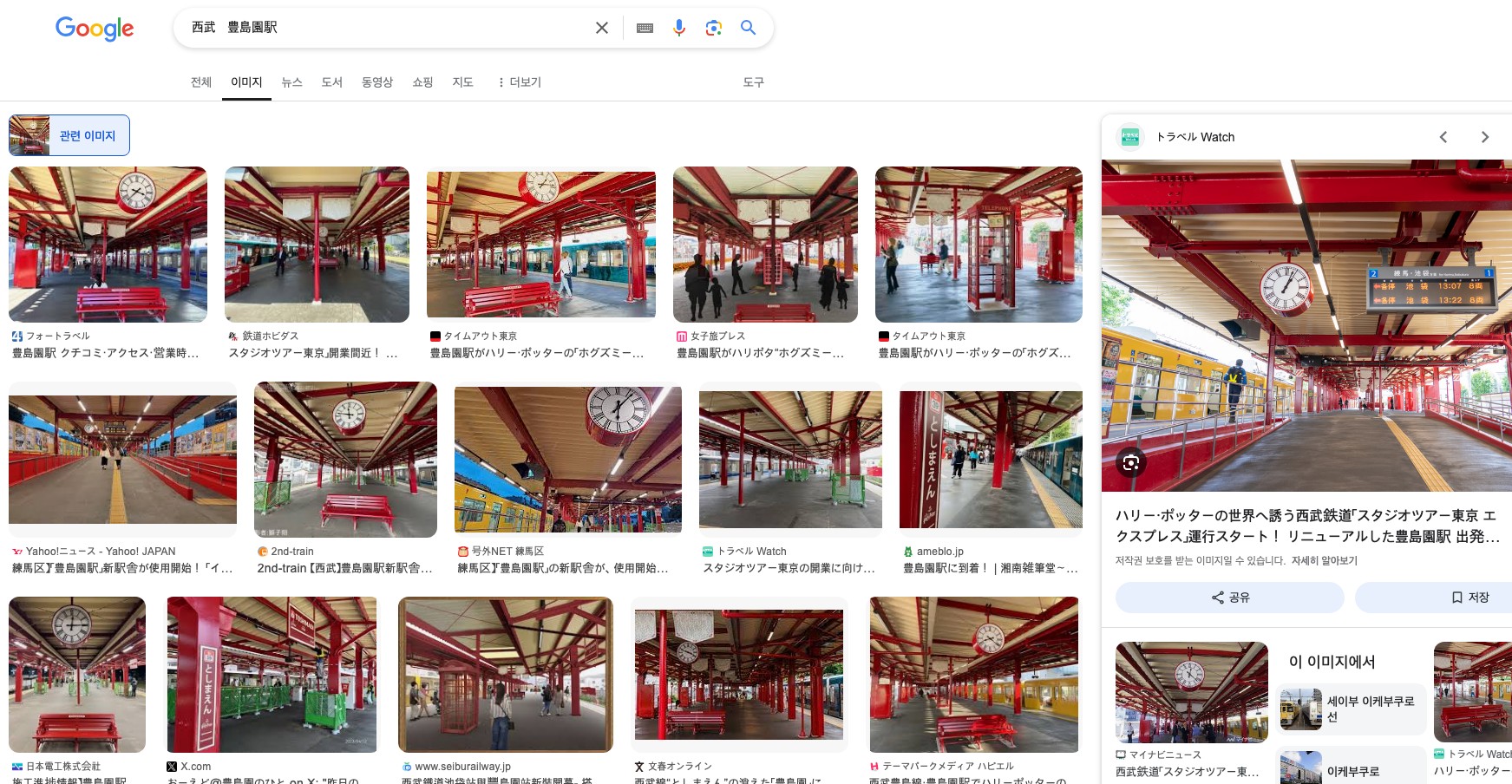This screenshot has height=784, width=1512.
Task: Open フォートラベル station thumbnail
Action: tap(108, 245)
